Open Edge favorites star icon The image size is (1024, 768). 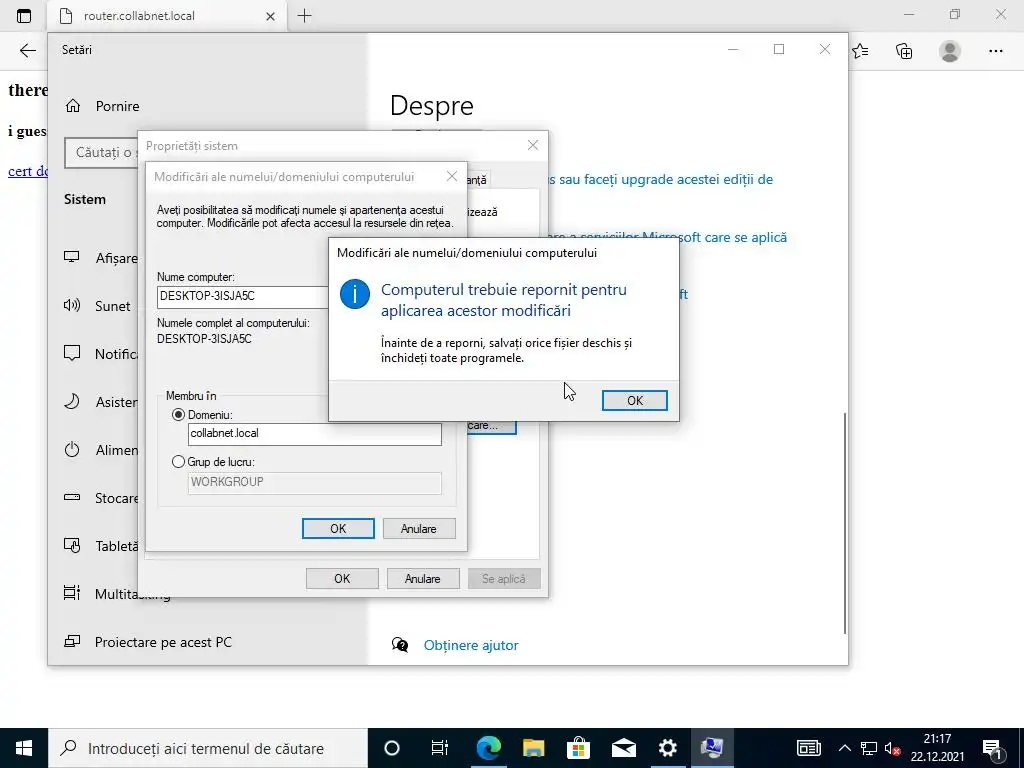pos(860,51)
